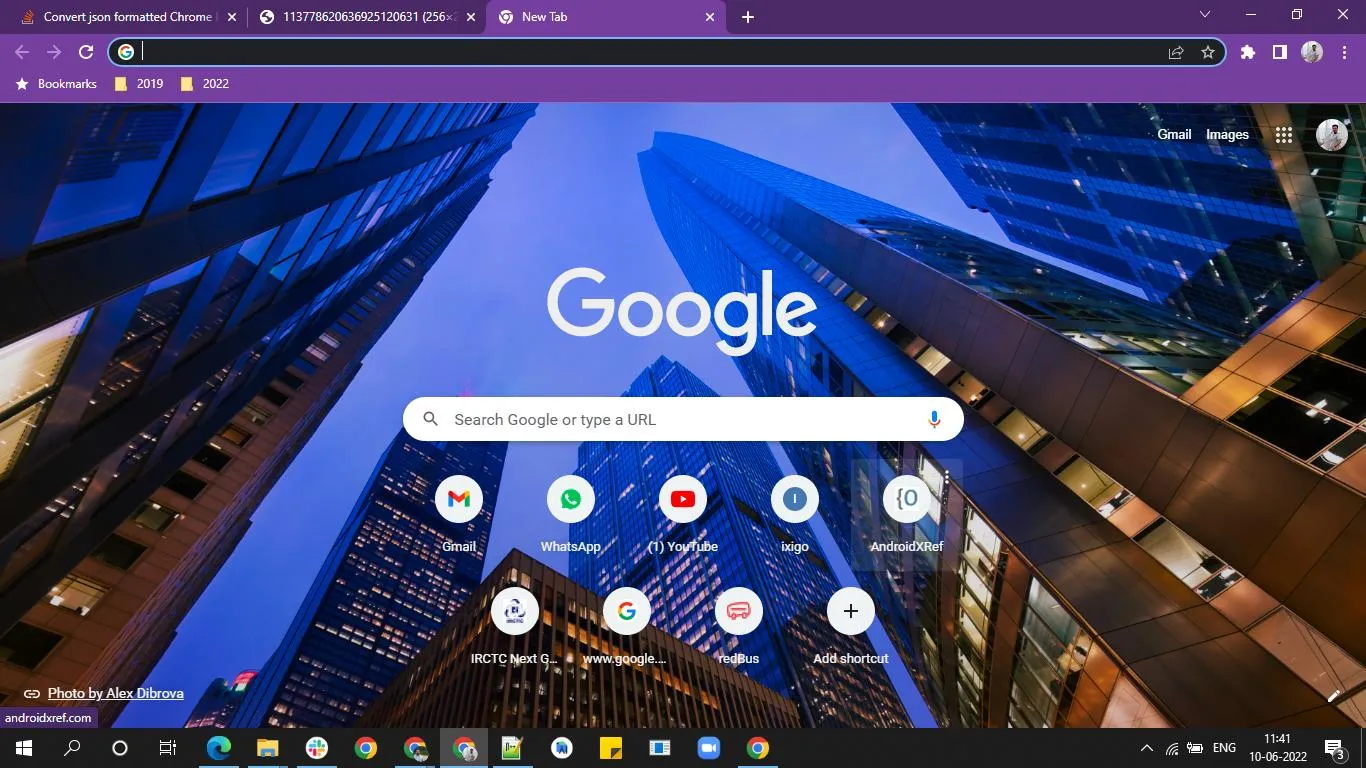This screenshot has width=1366, height=768.
Task: Click the Chrome profile avatar icon
Action: 1312,52
